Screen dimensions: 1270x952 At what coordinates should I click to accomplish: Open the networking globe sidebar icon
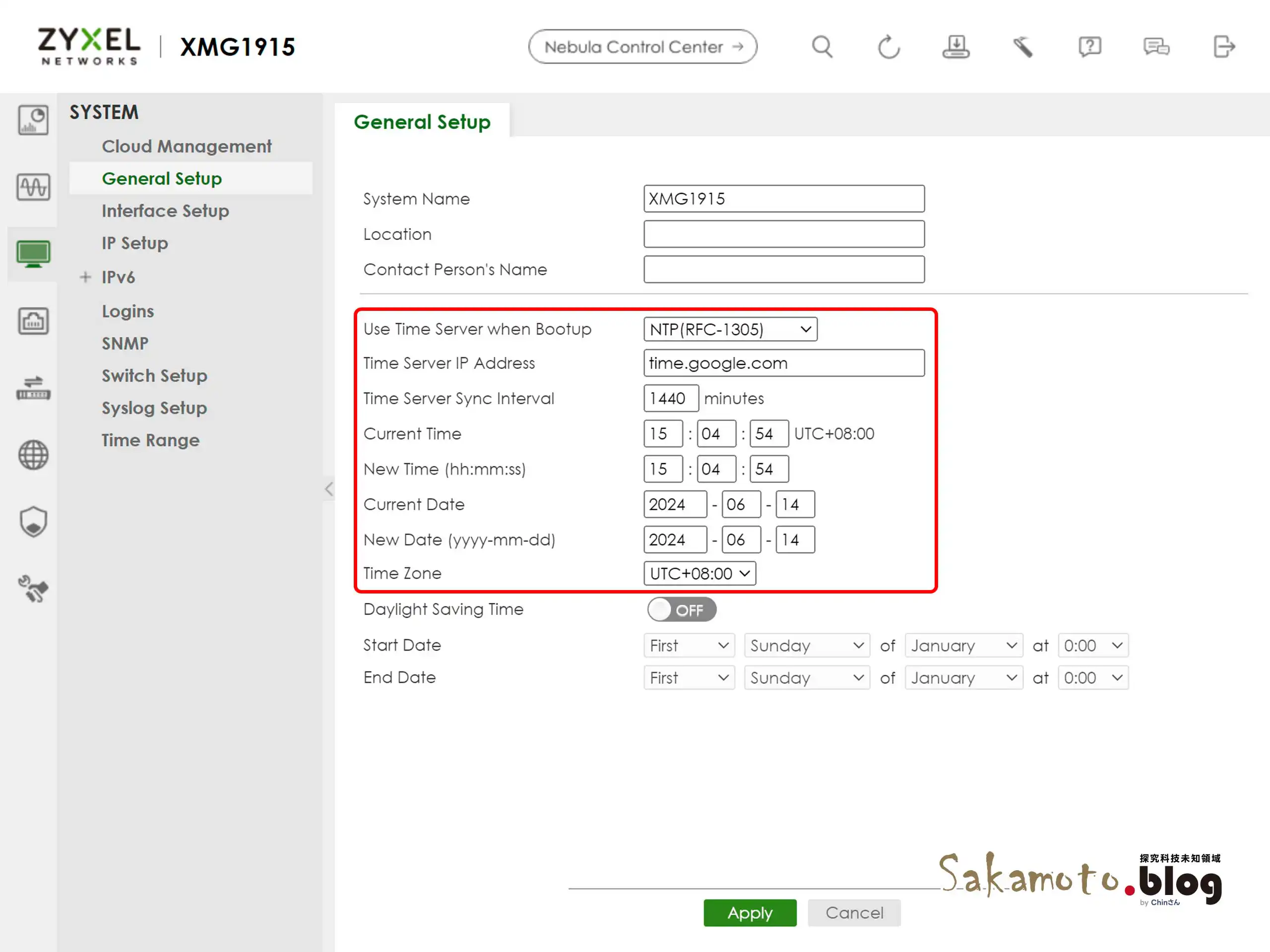(x=33, y=455)
